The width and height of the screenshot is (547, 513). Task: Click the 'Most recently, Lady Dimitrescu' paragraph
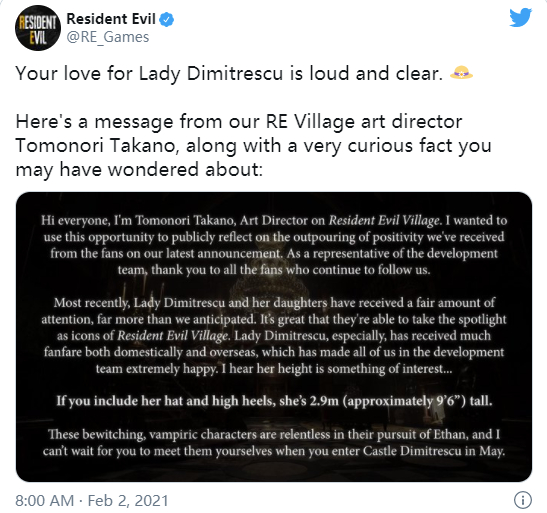(274, 335)
